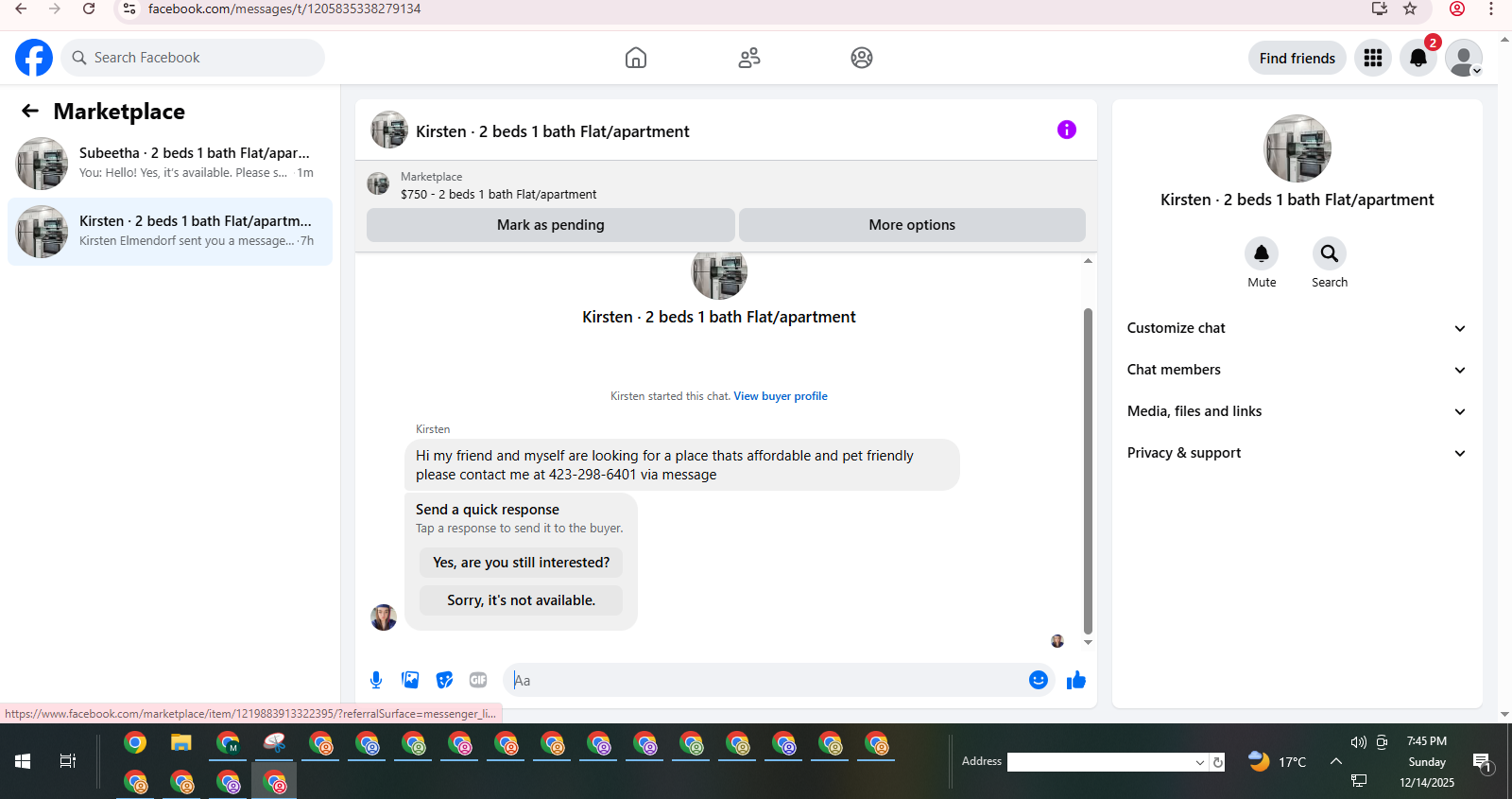Focus the Aa message input field

765,680
